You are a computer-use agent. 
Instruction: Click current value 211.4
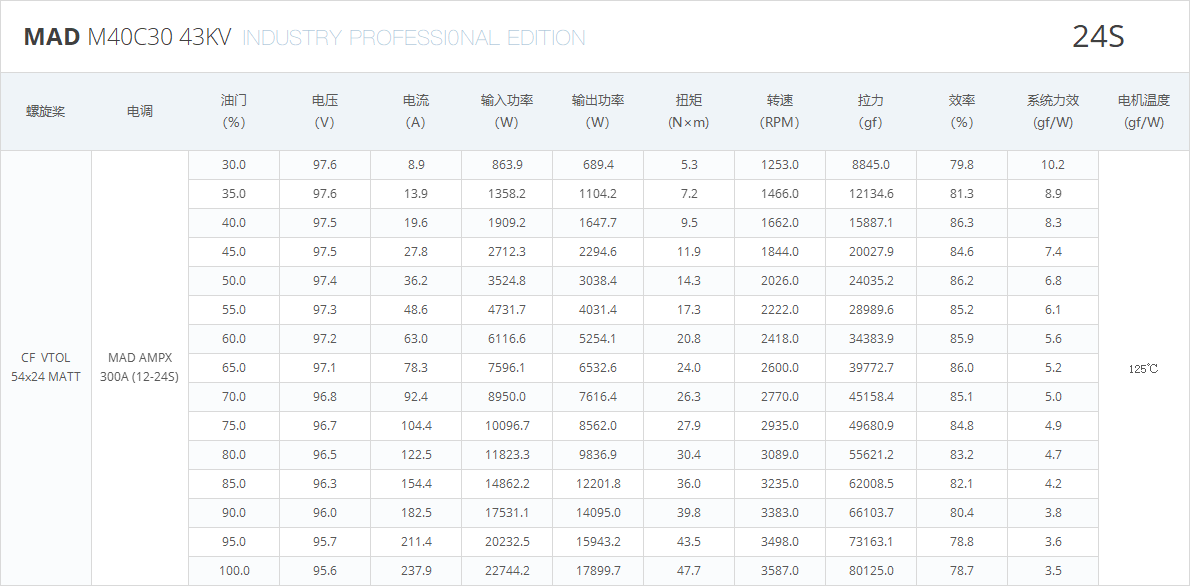click(416, 541)
